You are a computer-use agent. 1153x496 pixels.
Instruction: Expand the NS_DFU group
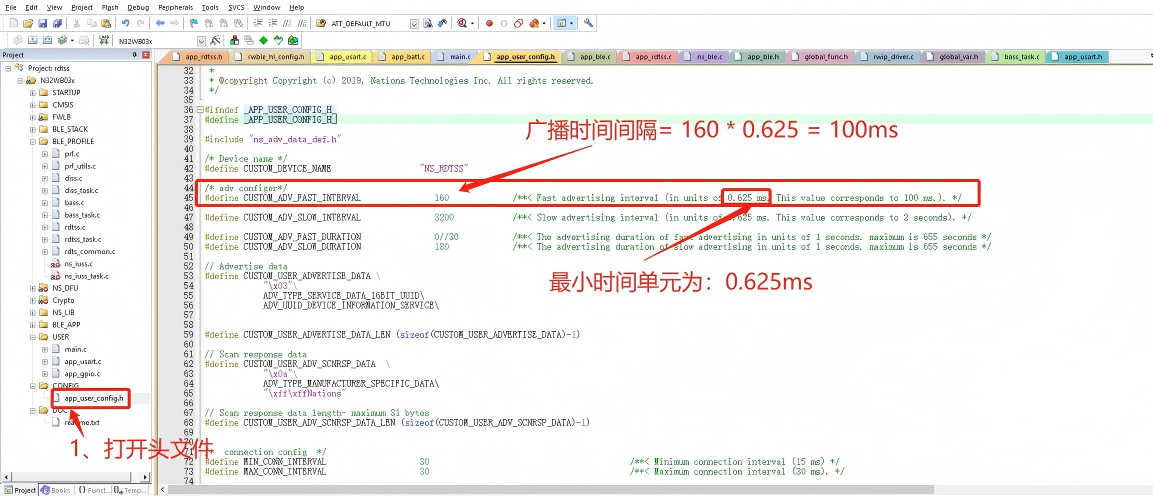[x=32, y=288]
